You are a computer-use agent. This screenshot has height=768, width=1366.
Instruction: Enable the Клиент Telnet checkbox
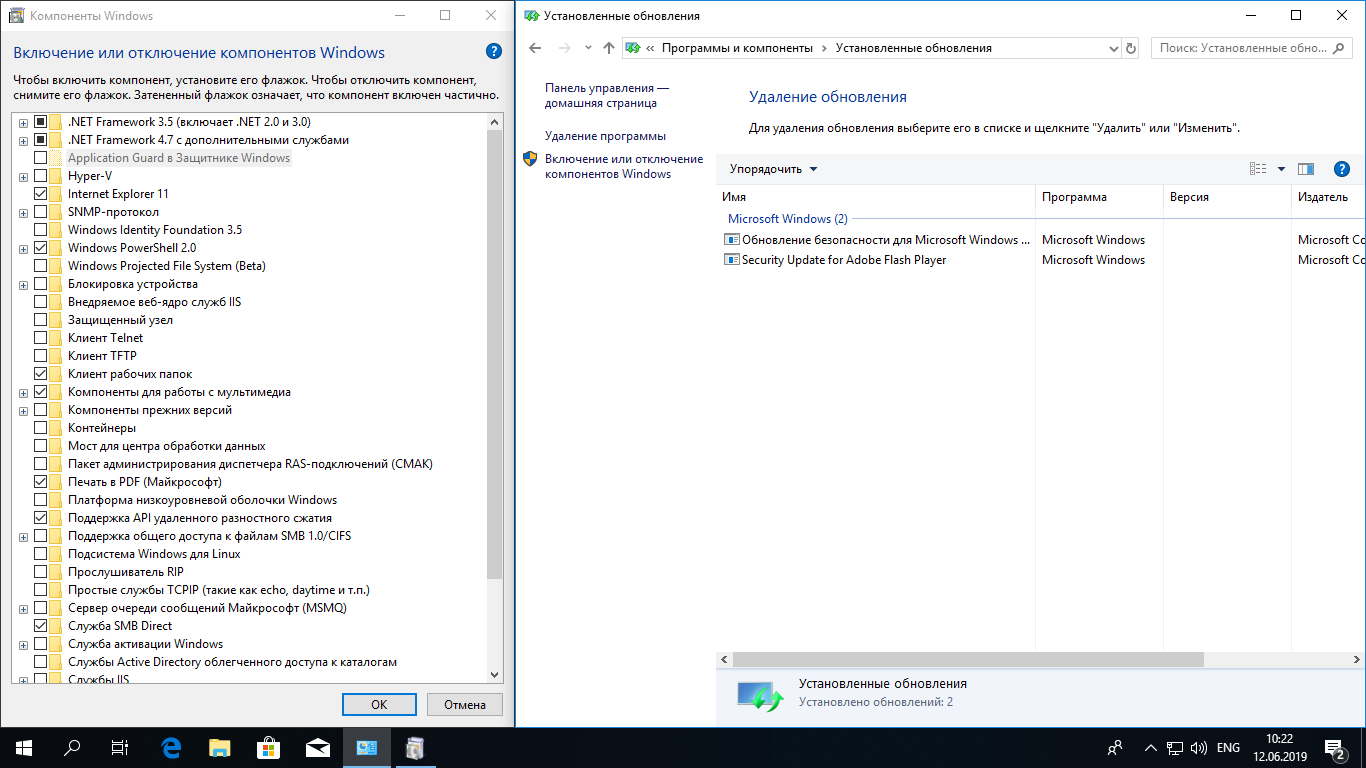point(40,338)
